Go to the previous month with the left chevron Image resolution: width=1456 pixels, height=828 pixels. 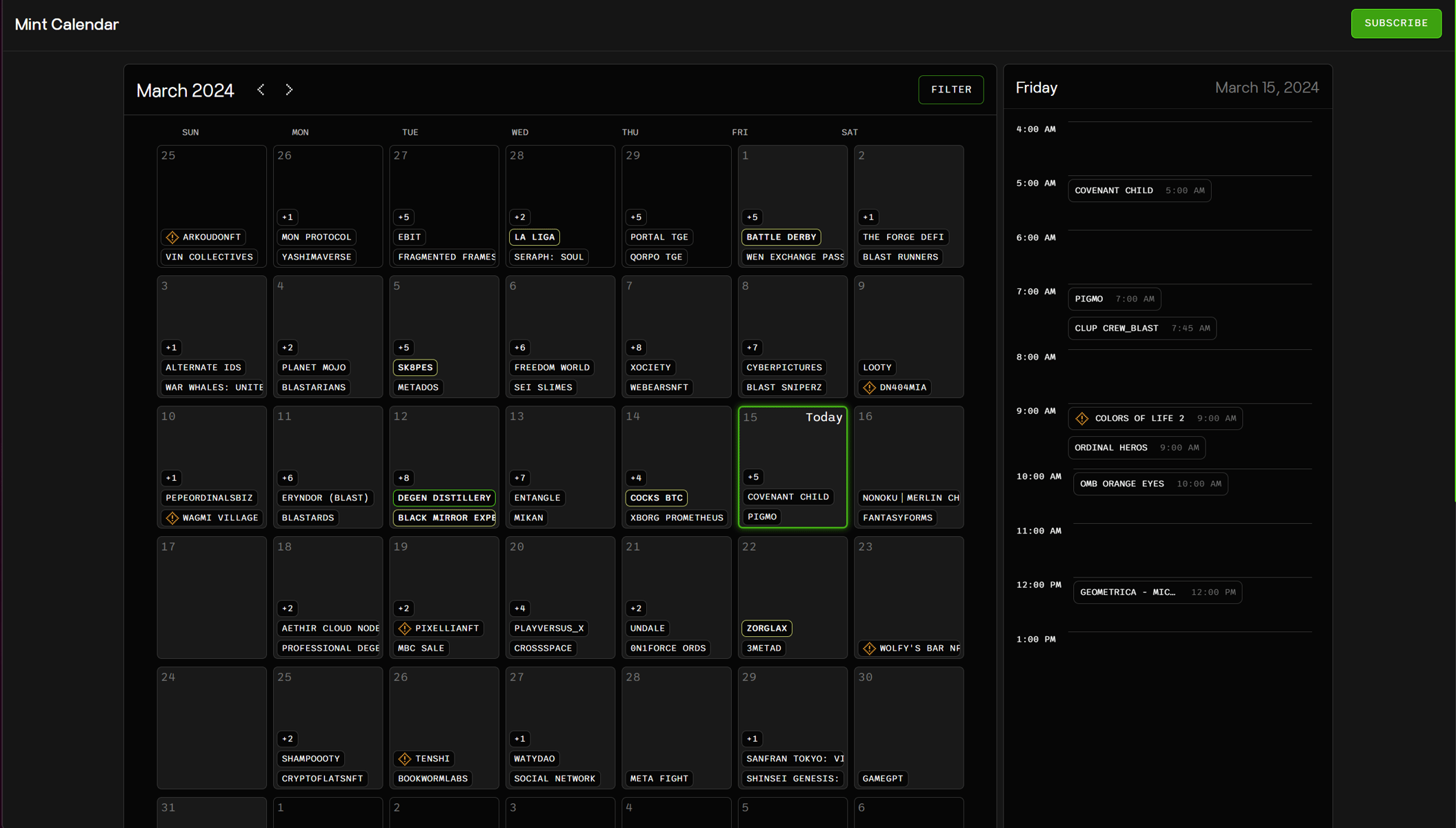pyautogui.click(x=261, y=90)
